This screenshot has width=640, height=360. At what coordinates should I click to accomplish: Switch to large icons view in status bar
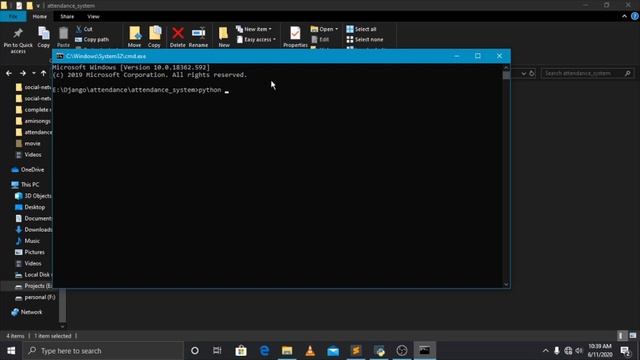pos(633,336)
